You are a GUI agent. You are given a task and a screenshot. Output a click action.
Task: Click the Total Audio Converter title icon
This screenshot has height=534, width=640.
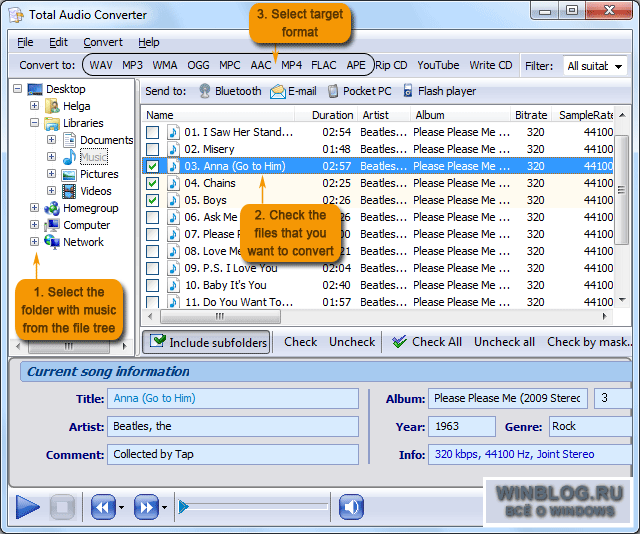pos(17,15)
